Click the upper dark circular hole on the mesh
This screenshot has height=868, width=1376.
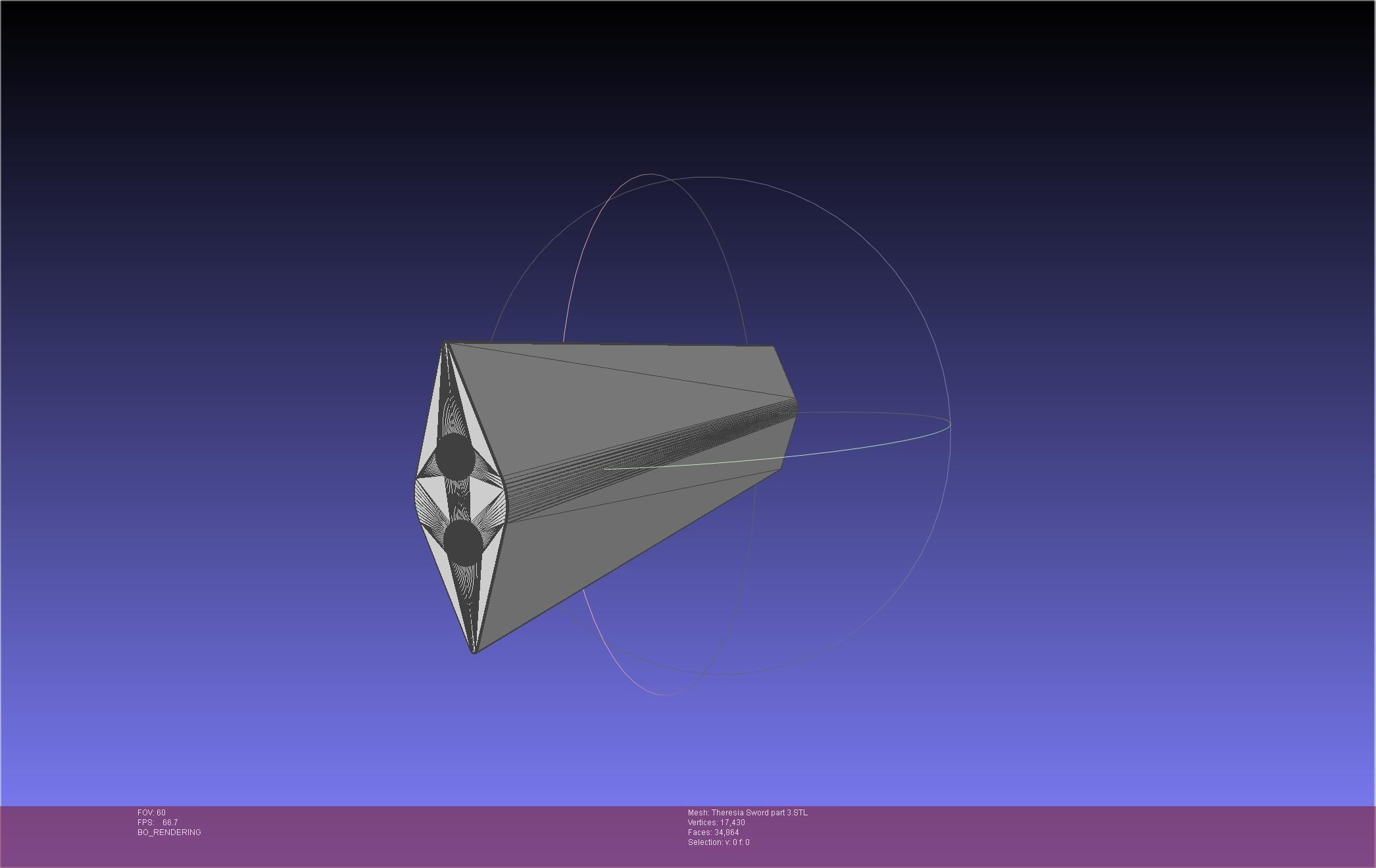click(x=455, y=456)
